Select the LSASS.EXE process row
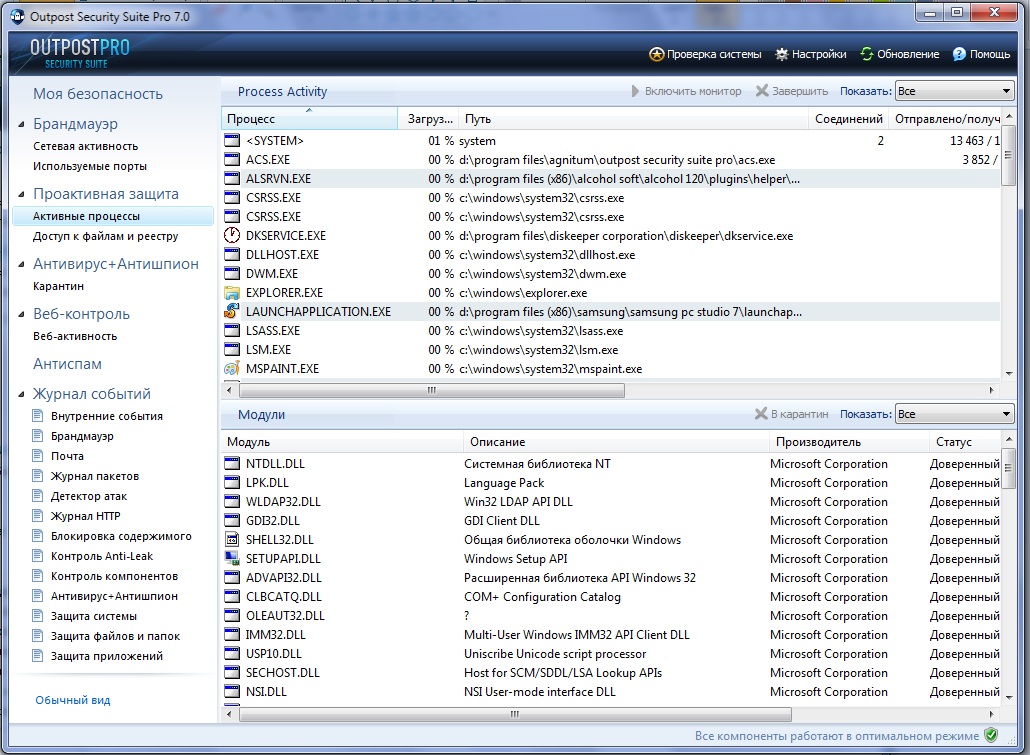This screenshot has width=1030, height=755. click(611, 331)
